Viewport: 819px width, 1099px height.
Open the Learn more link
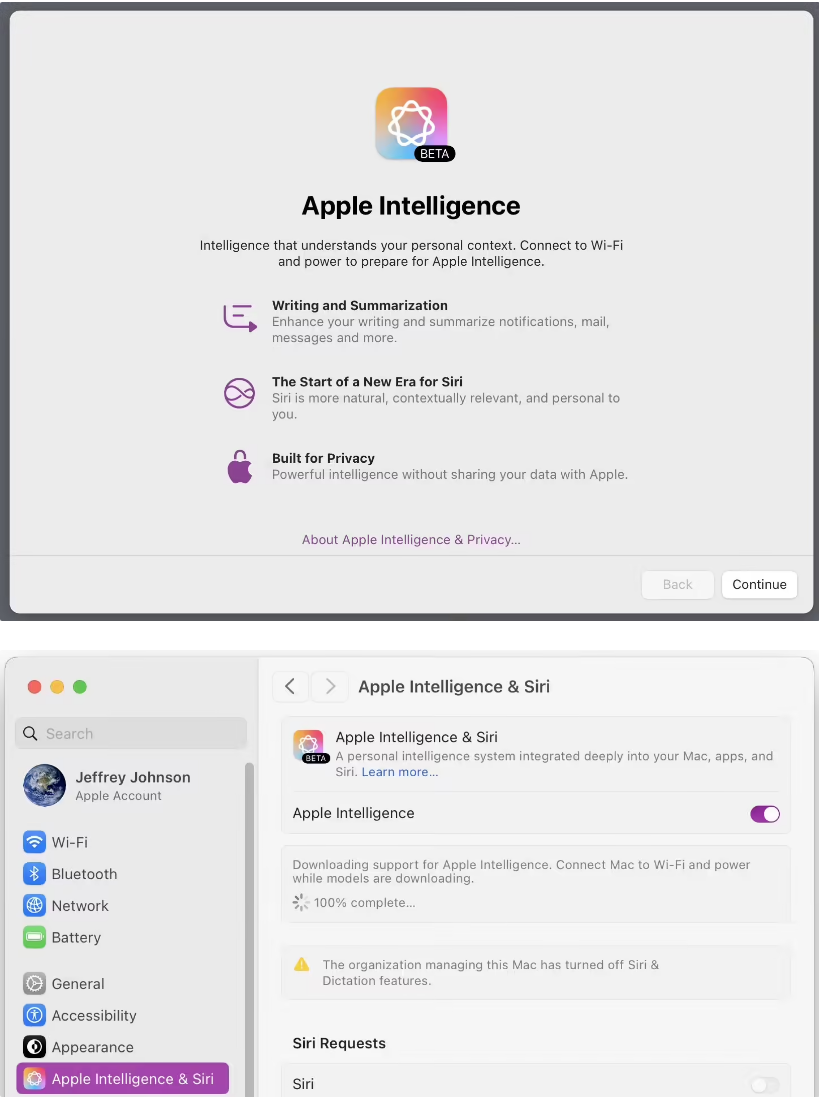(x=400, y=771)
